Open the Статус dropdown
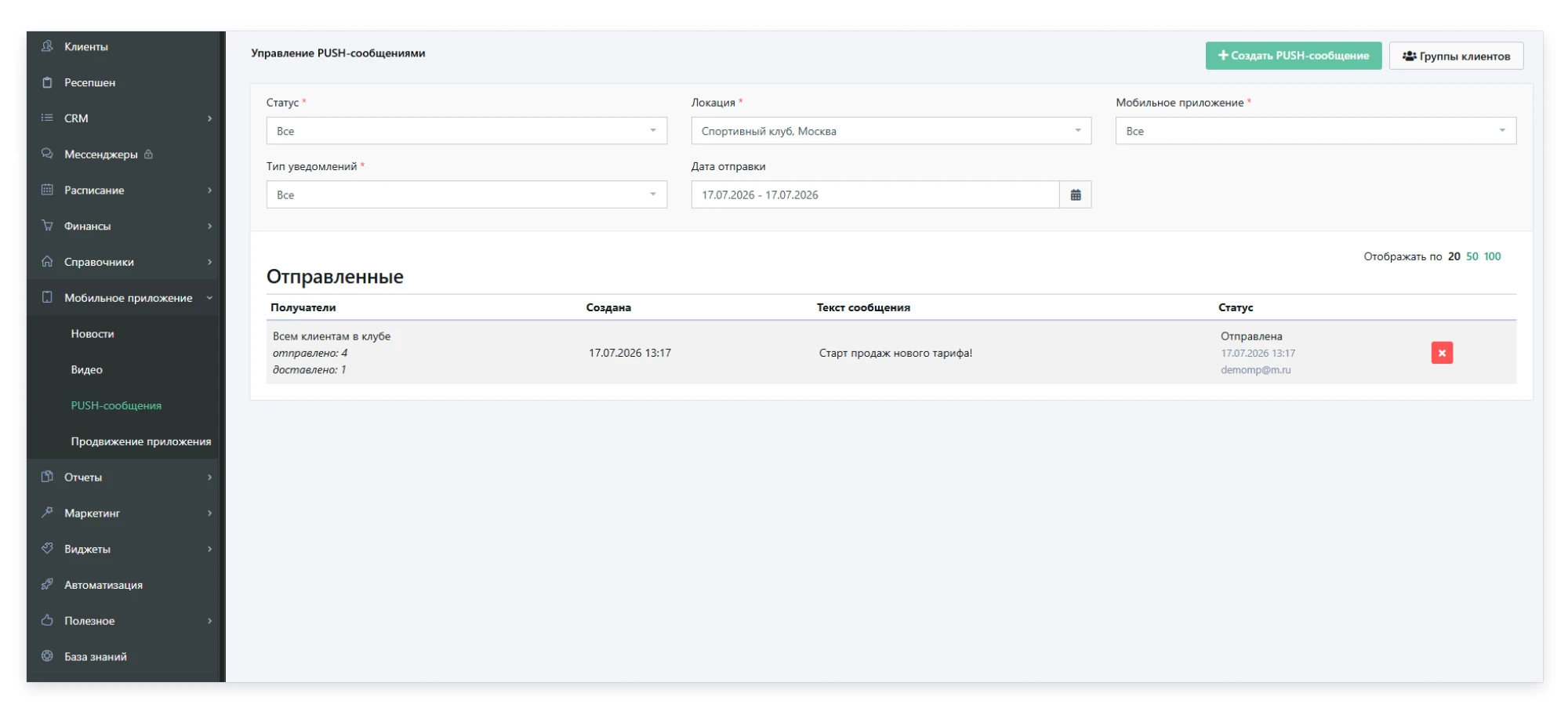1568x715 pixels. tap(466, 131)
